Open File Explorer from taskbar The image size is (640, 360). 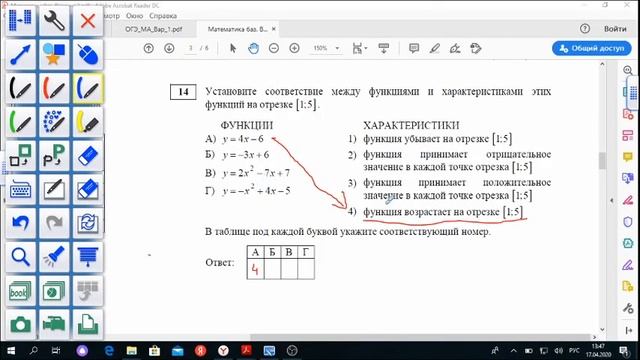(131, 351)
